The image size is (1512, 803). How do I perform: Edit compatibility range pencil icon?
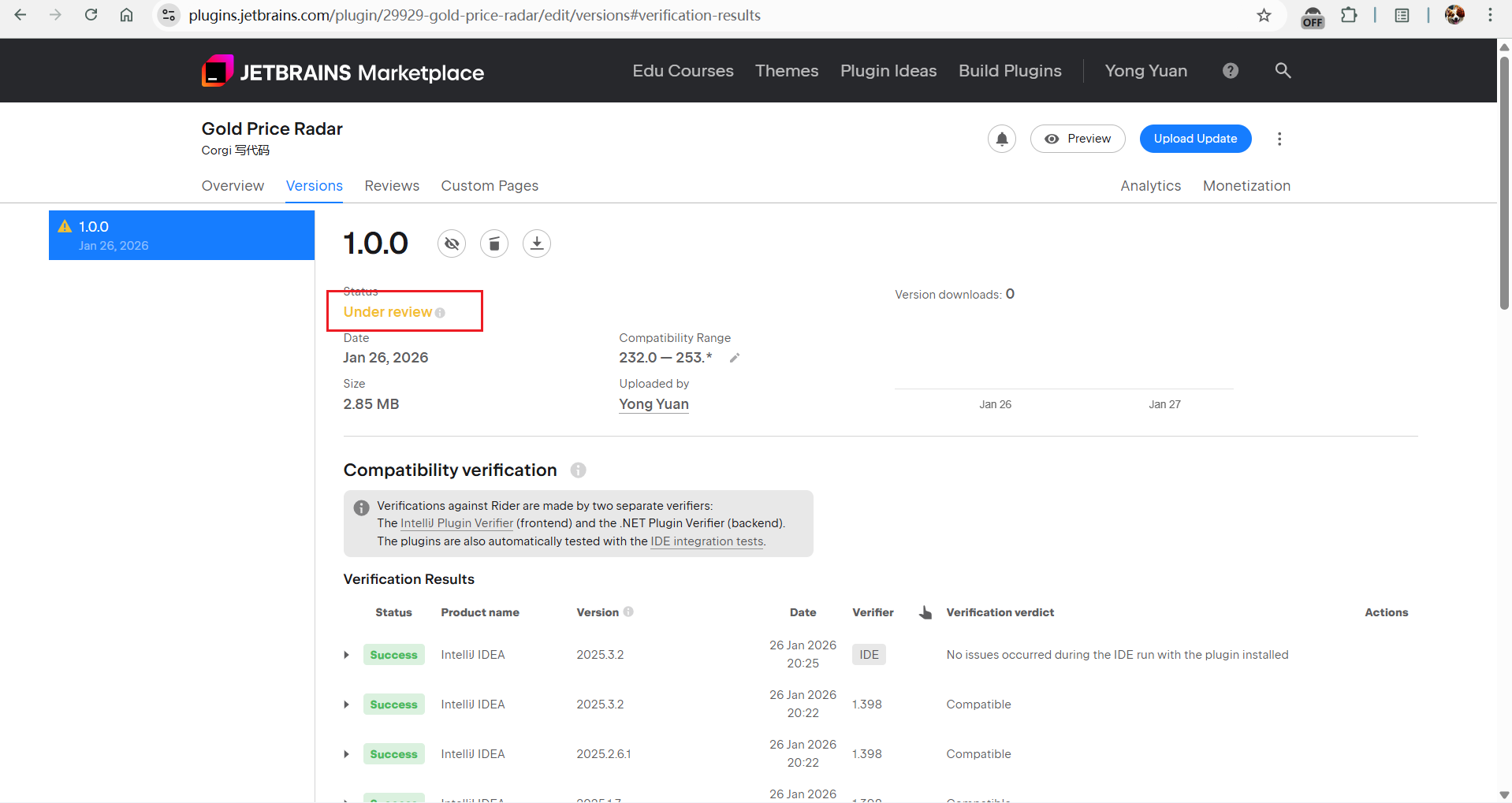point(734,359)
